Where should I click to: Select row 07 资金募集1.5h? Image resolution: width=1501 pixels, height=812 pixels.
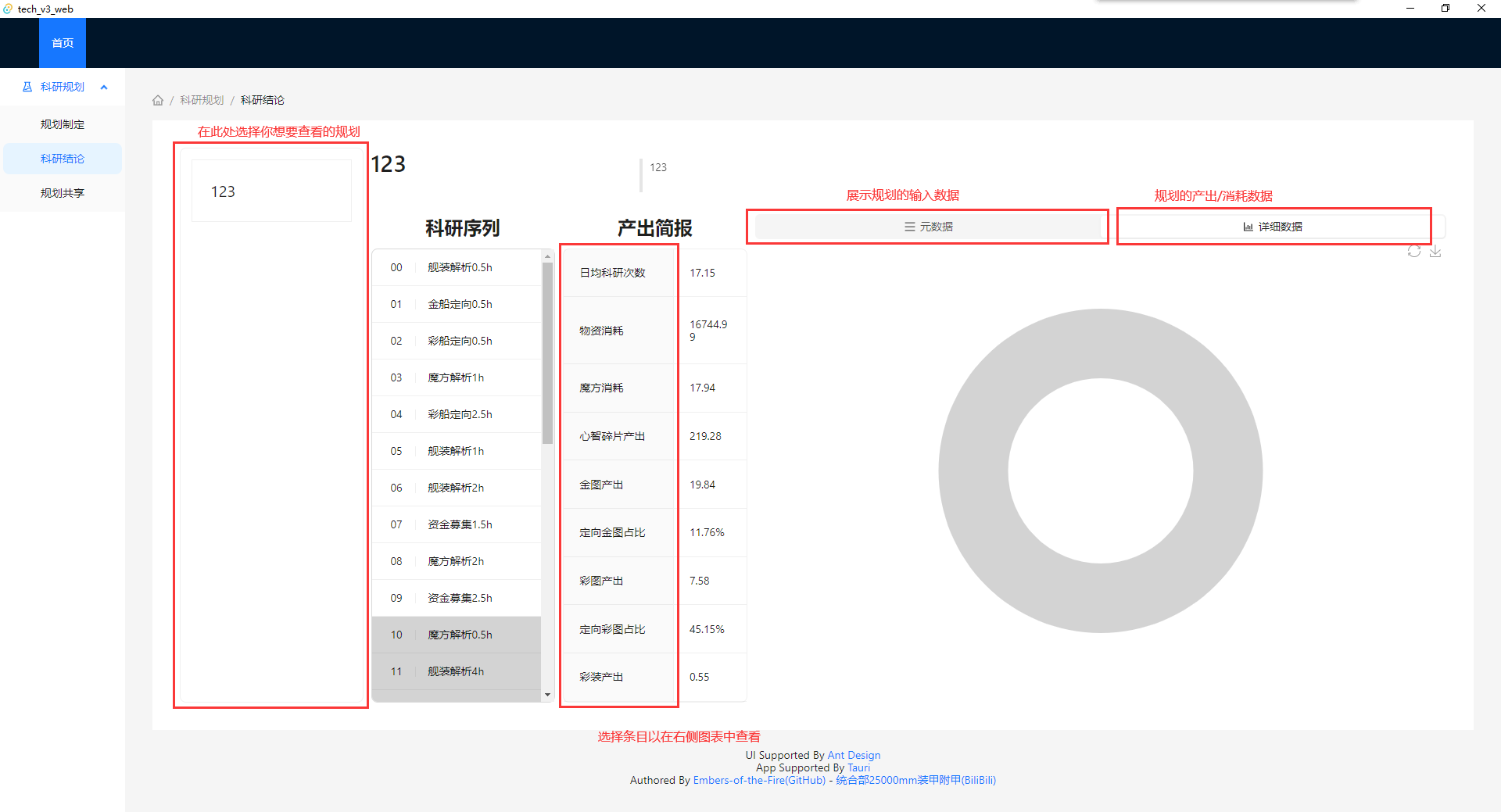(x=457, y=524)
